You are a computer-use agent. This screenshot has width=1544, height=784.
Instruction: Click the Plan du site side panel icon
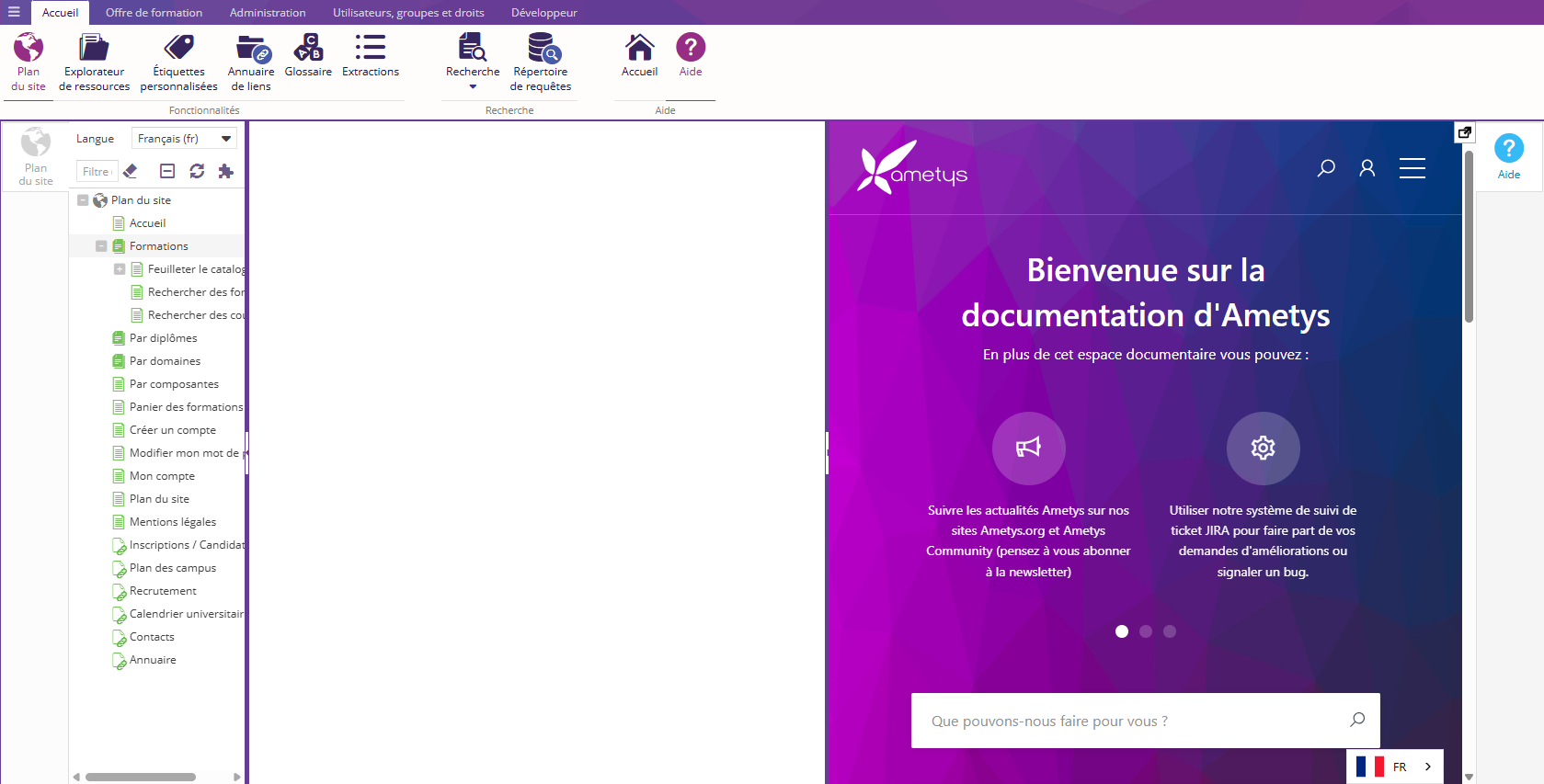(36, 156)
